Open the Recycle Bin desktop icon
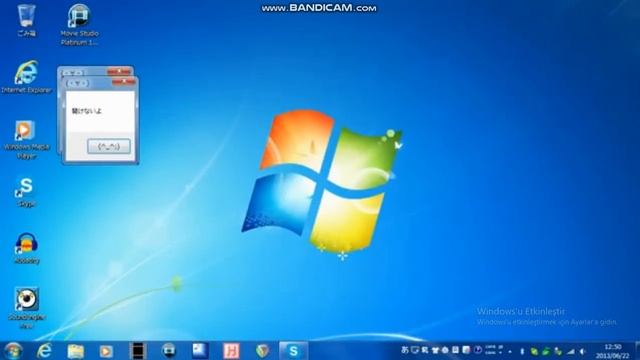Image resolution: width=640 pixels, height=360 pixels. [27, 20]
